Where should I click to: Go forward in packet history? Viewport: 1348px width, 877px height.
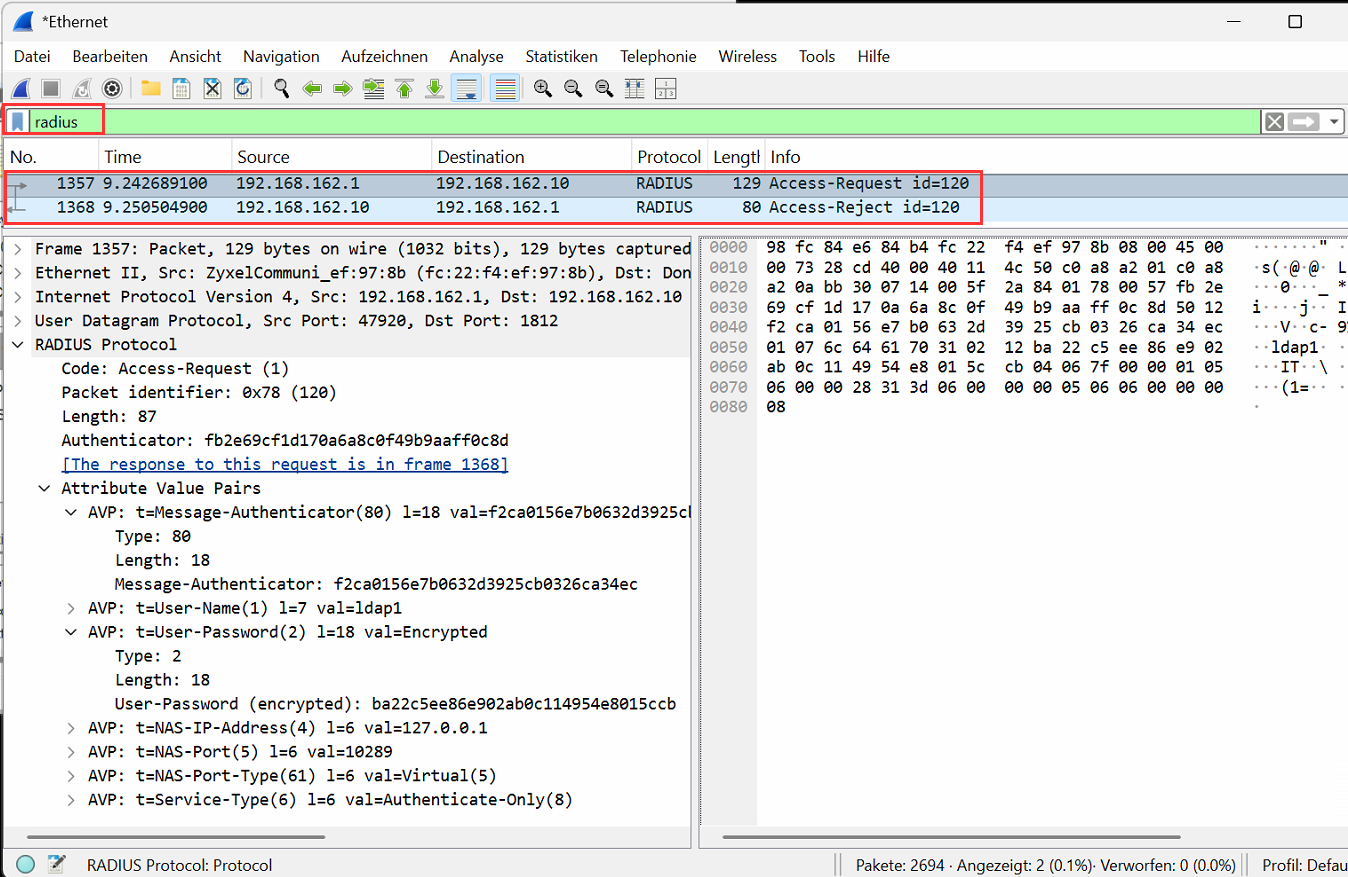342,89
